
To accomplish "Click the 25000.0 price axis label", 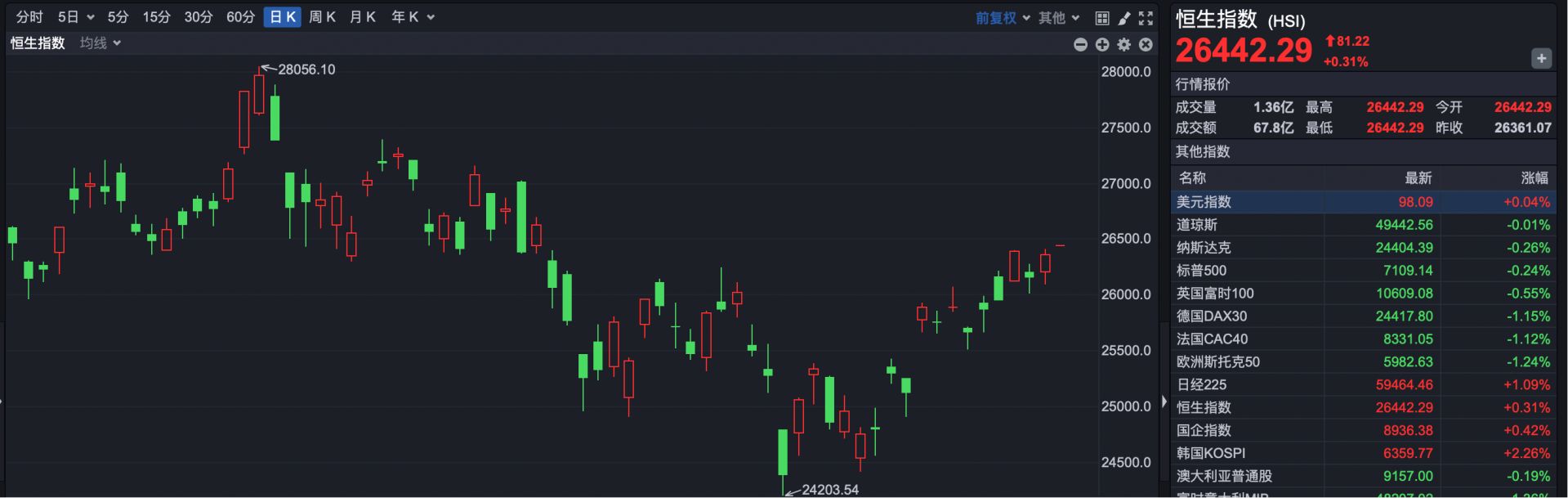I will tap(1126, 407).
